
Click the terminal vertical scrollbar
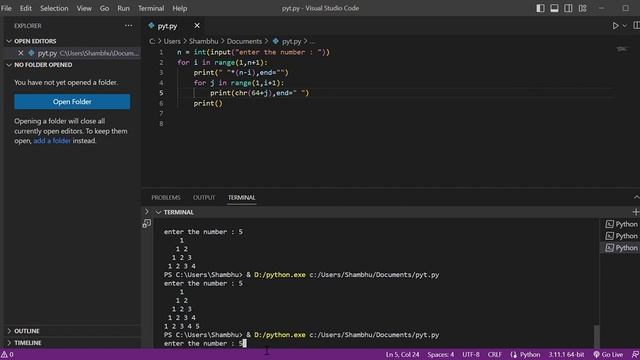[x=597, y=336]
